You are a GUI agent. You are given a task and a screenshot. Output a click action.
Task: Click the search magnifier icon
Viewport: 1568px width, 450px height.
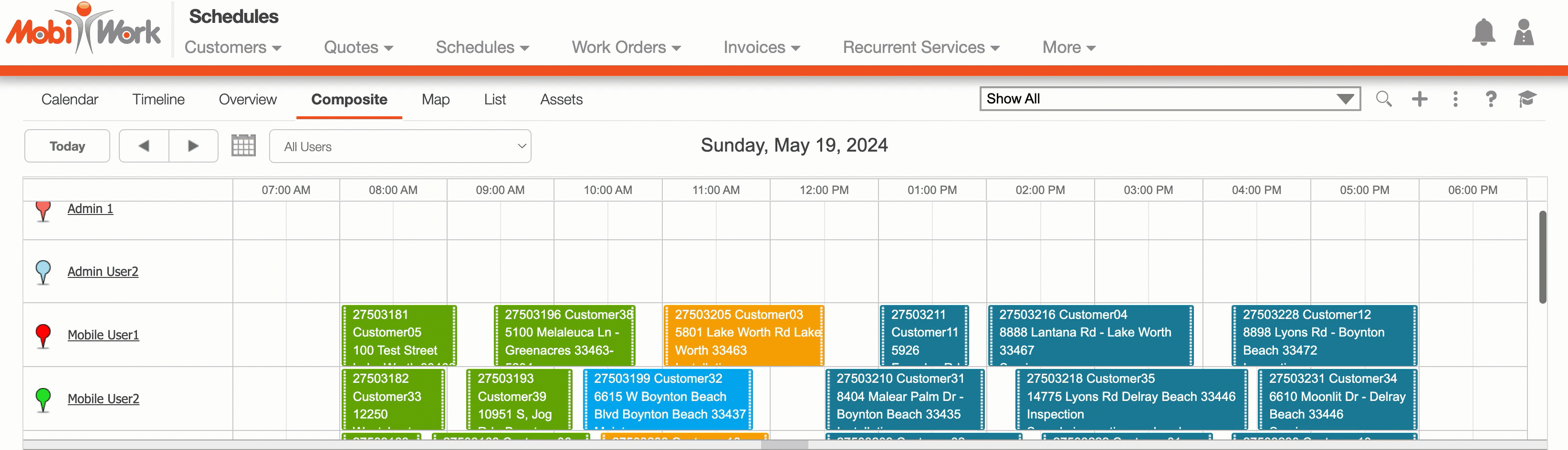pos(1383,99)
